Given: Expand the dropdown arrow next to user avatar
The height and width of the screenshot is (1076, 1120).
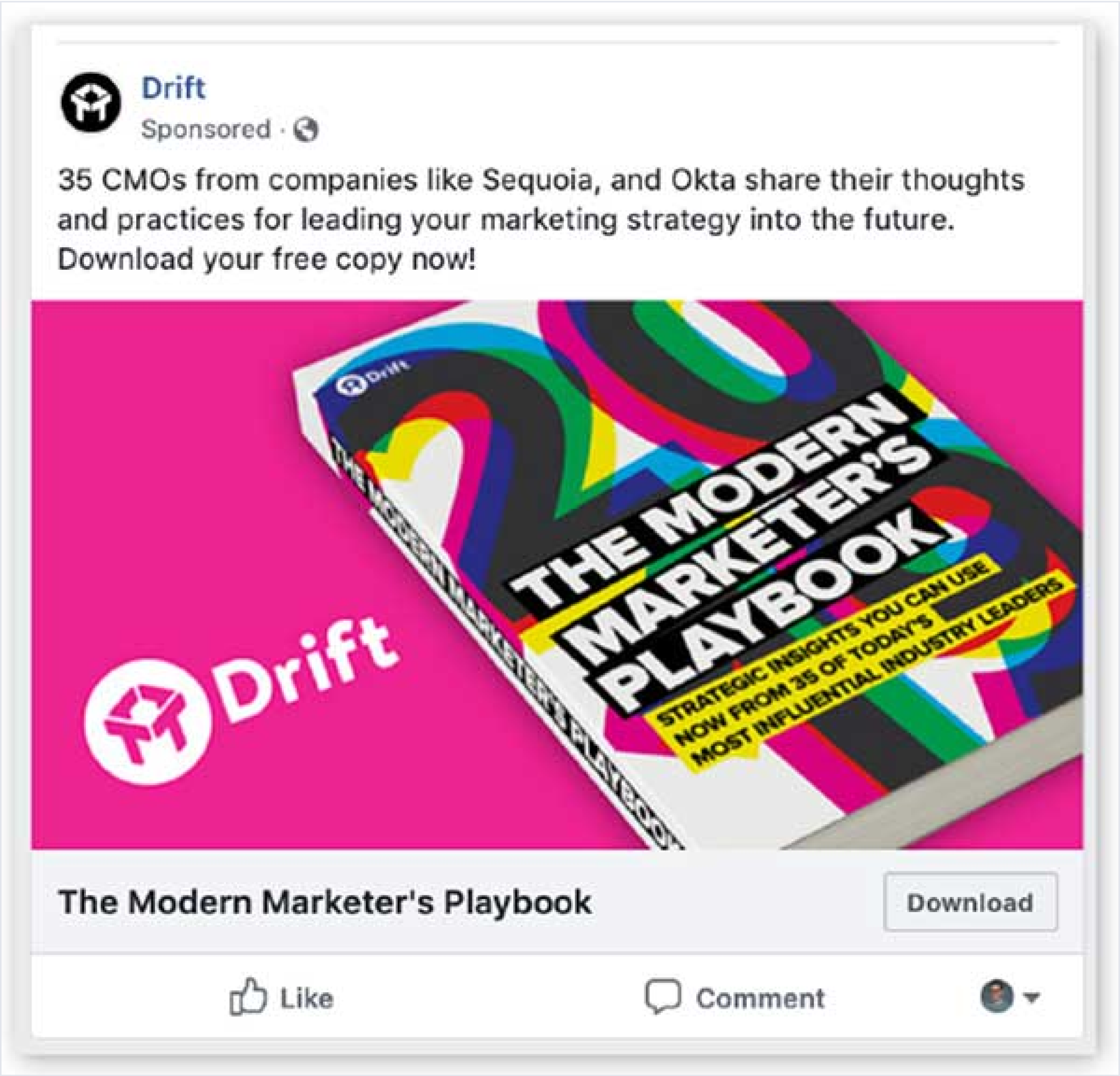Looking at the screenshot, I should (1031, 998).
